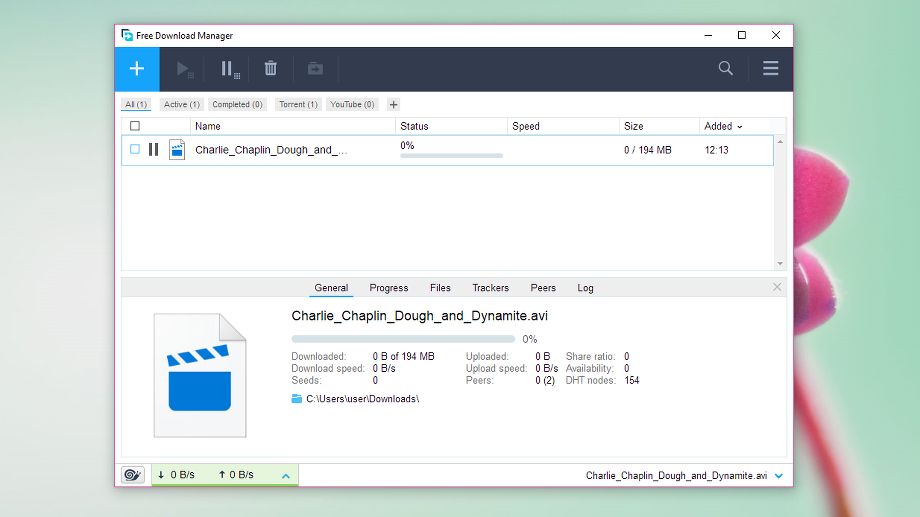This screenshot has height=517, width=920.
Task: Switch to the Trackers tab
Action: click(x=490, y=288)
